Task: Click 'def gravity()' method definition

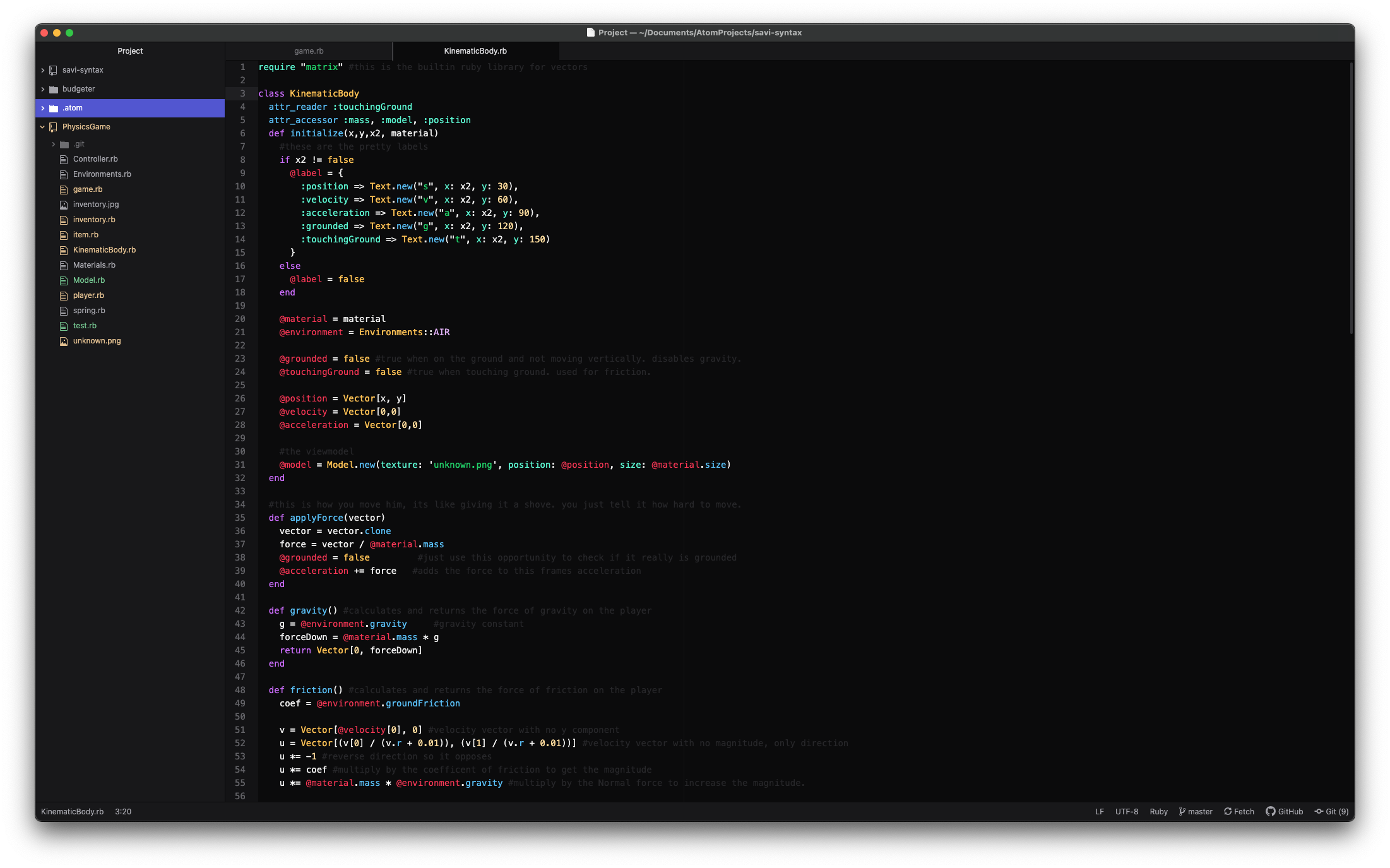Action: pyautogui.click(x=303, y=610)
